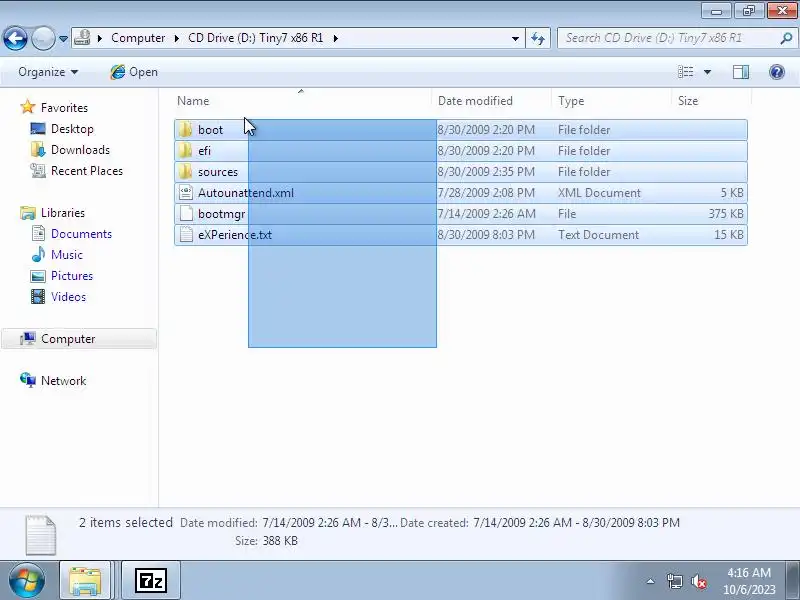Select Libraries in the navigation pane

(x=63, y=212)
